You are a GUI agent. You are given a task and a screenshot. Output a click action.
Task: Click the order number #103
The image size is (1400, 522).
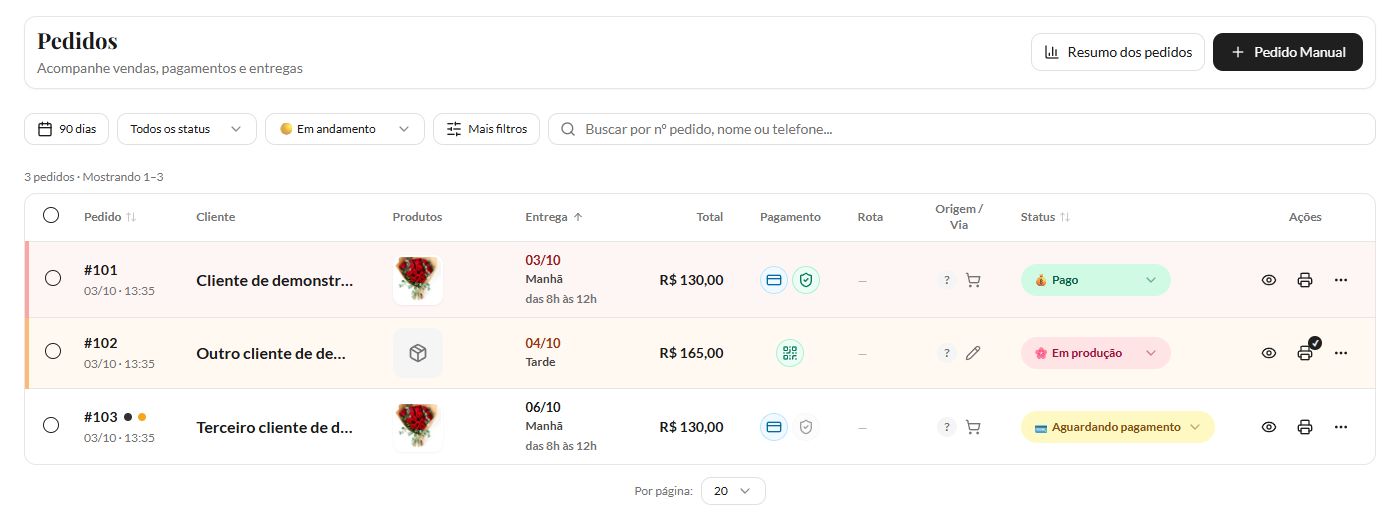101,417
